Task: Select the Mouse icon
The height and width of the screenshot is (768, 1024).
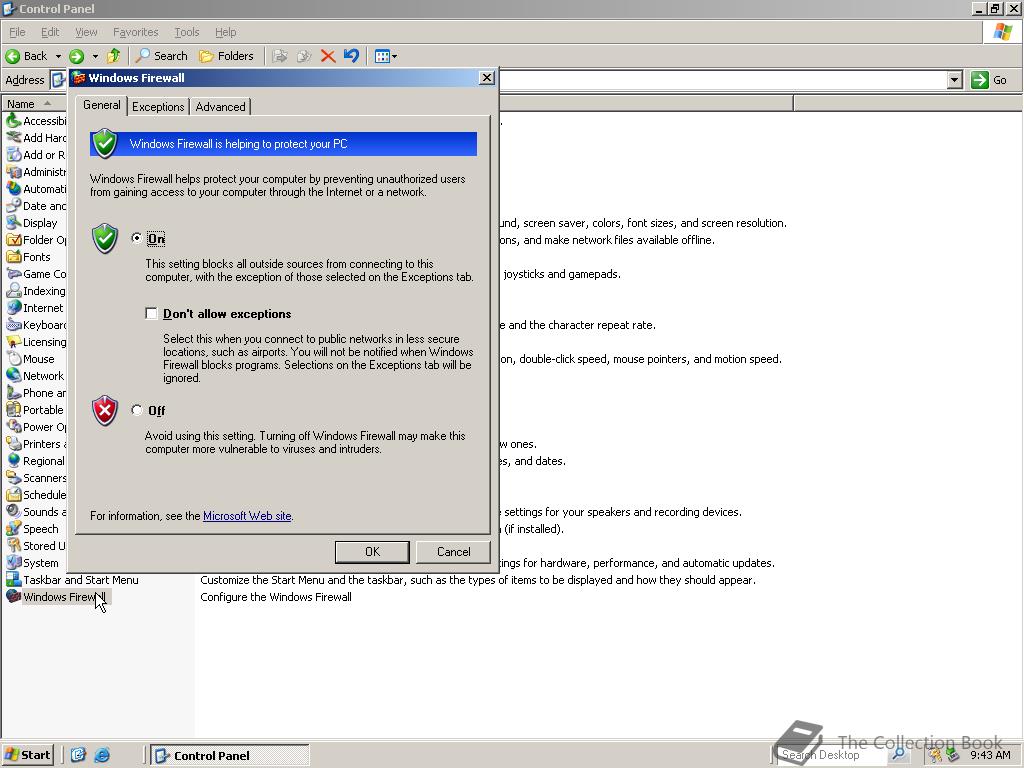Action: point(14,359)
